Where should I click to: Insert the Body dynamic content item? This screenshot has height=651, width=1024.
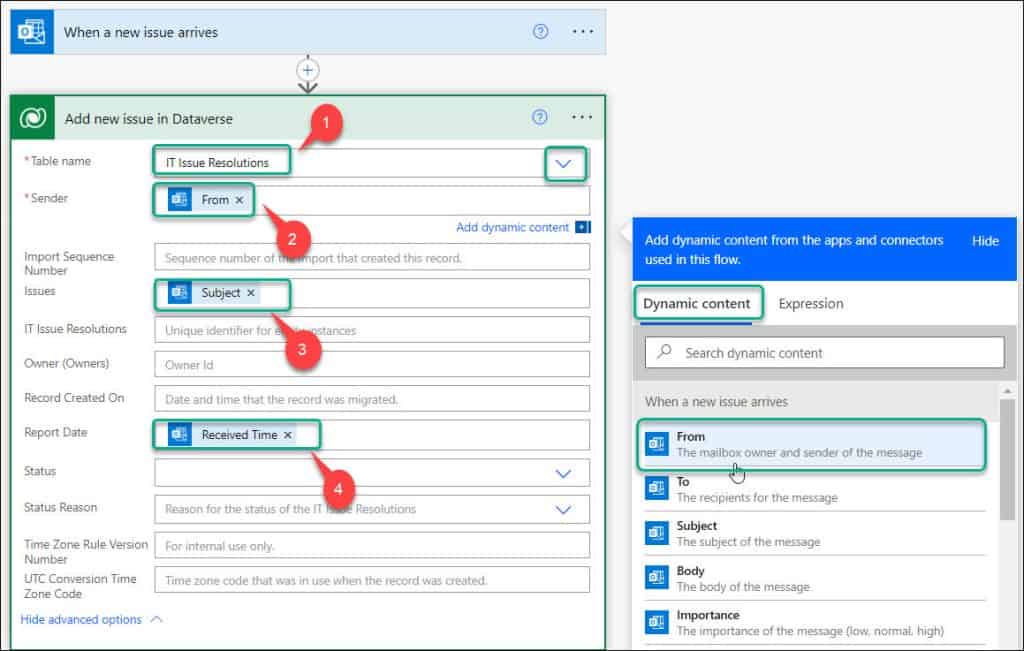pos(814,578)
